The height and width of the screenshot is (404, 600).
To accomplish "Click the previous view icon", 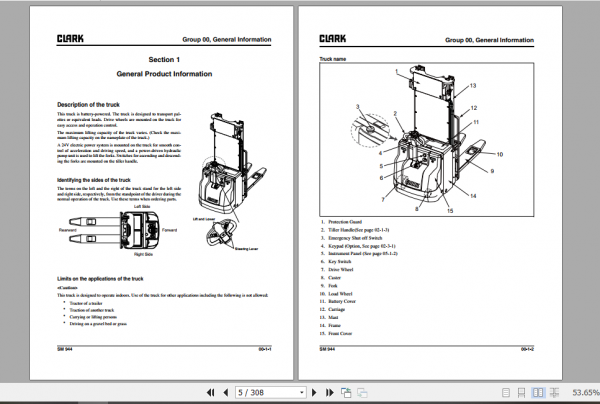I will tap(346, 393).
